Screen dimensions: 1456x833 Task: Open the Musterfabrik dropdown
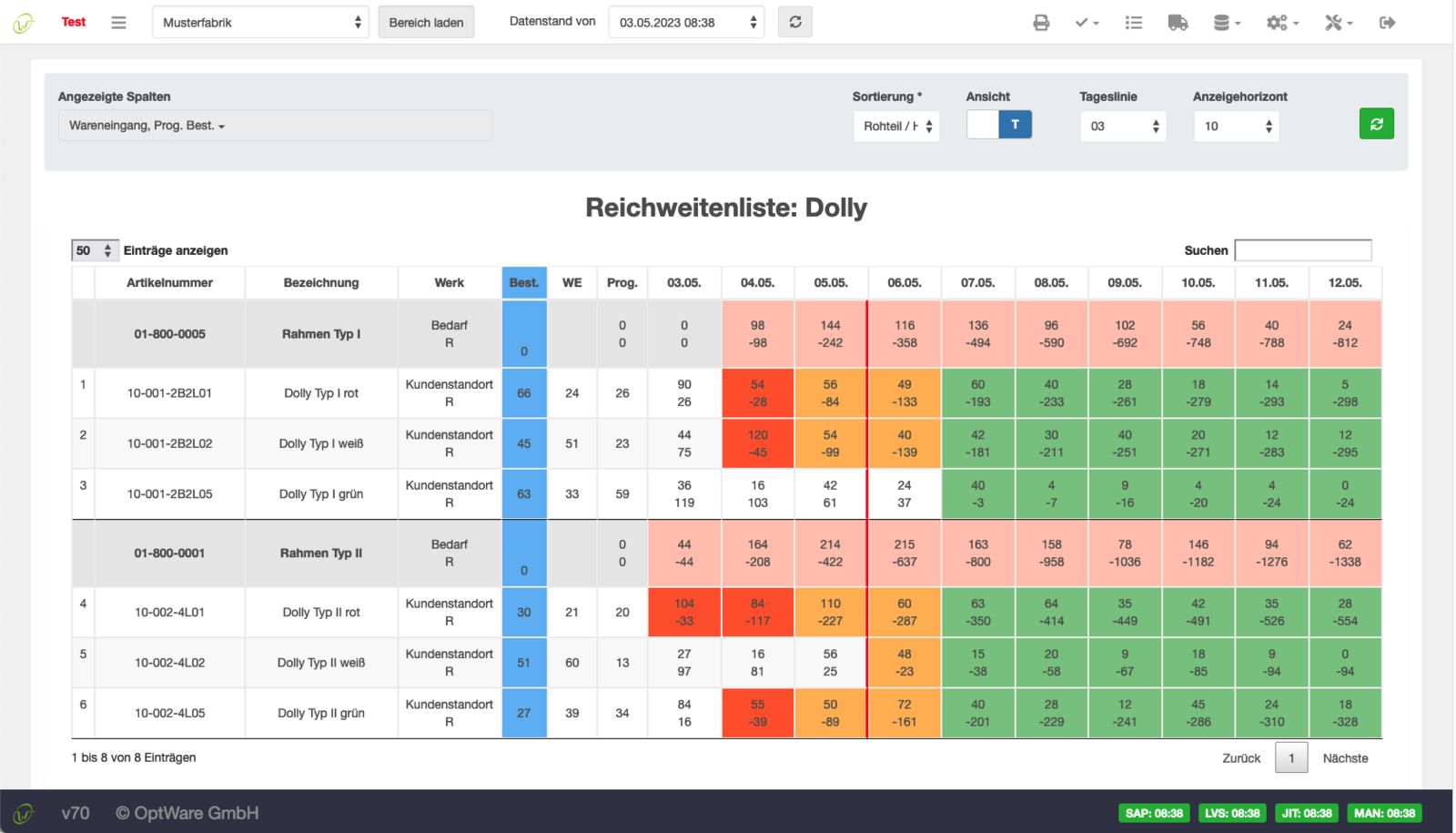coord(260,22)
